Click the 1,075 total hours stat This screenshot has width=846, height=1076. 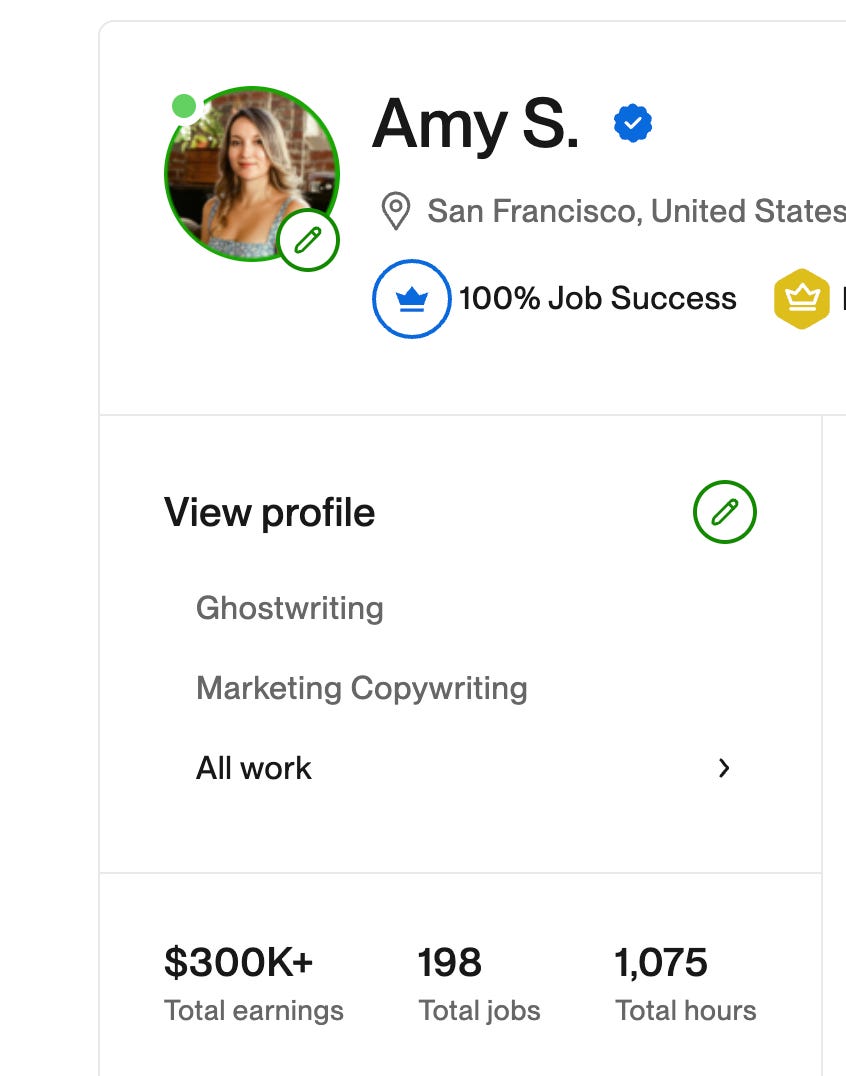pyautogui.click(x=660, y=962)
